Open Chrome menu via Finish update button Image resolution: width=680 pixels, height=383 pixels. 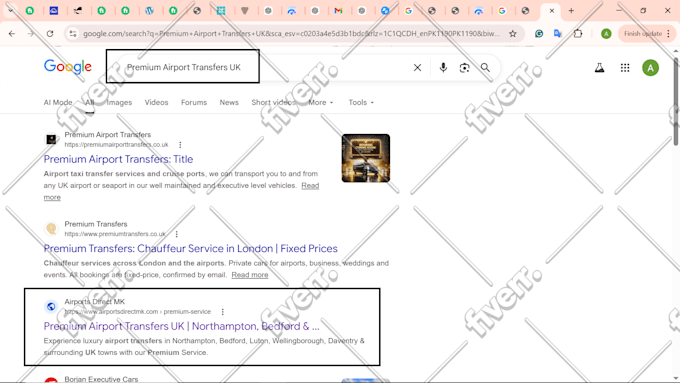click(647, 33)
